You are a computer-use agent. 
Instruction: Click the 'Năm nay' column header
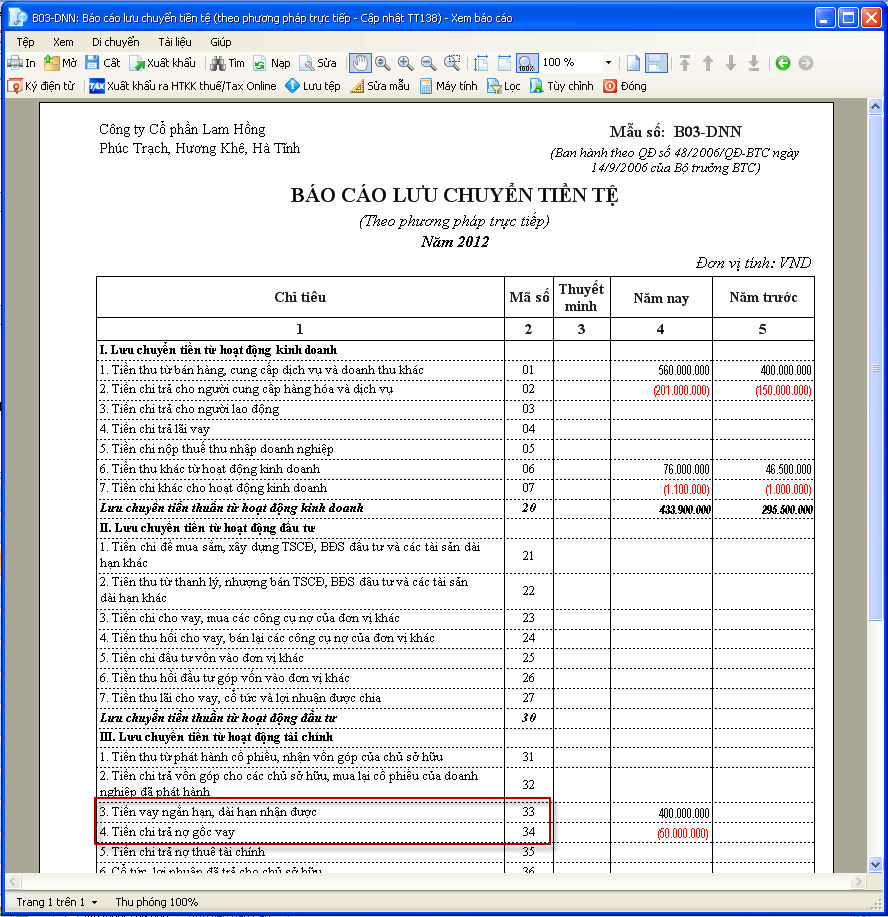[661, 298]
